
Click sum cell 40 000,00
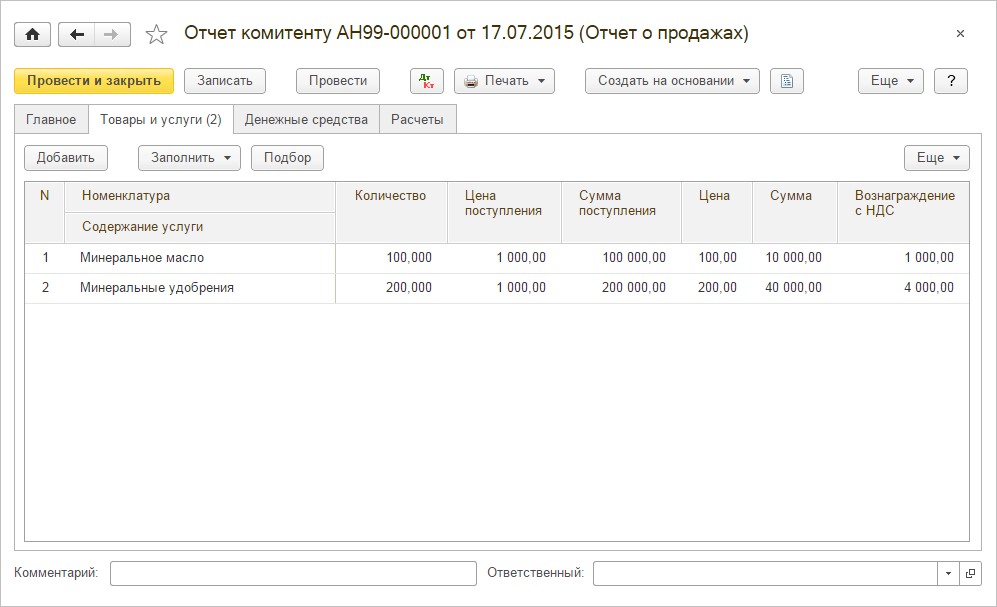795,288
